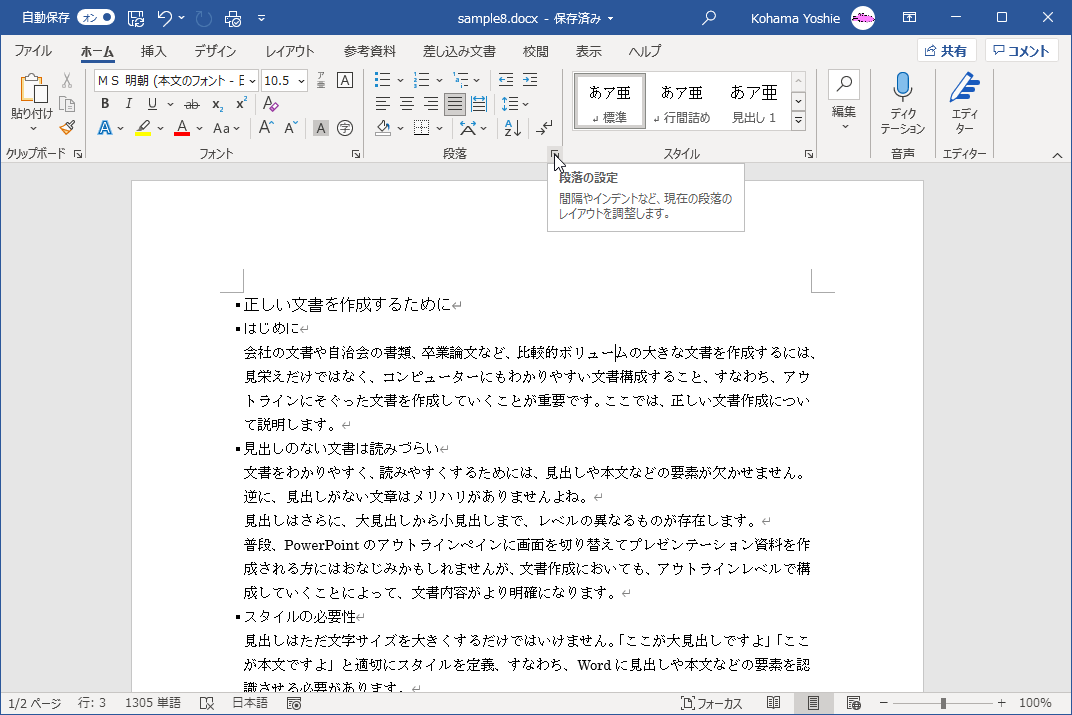Click the Phonetic Guide ruby icon

click(321, 80)
